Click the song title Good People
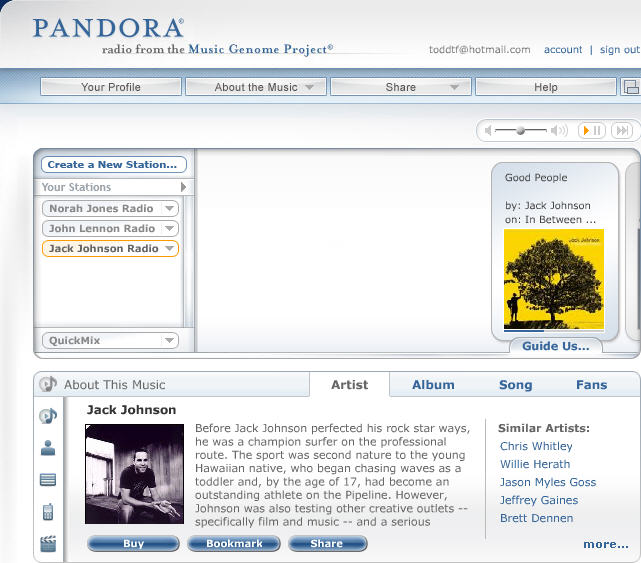 [536, 177]
